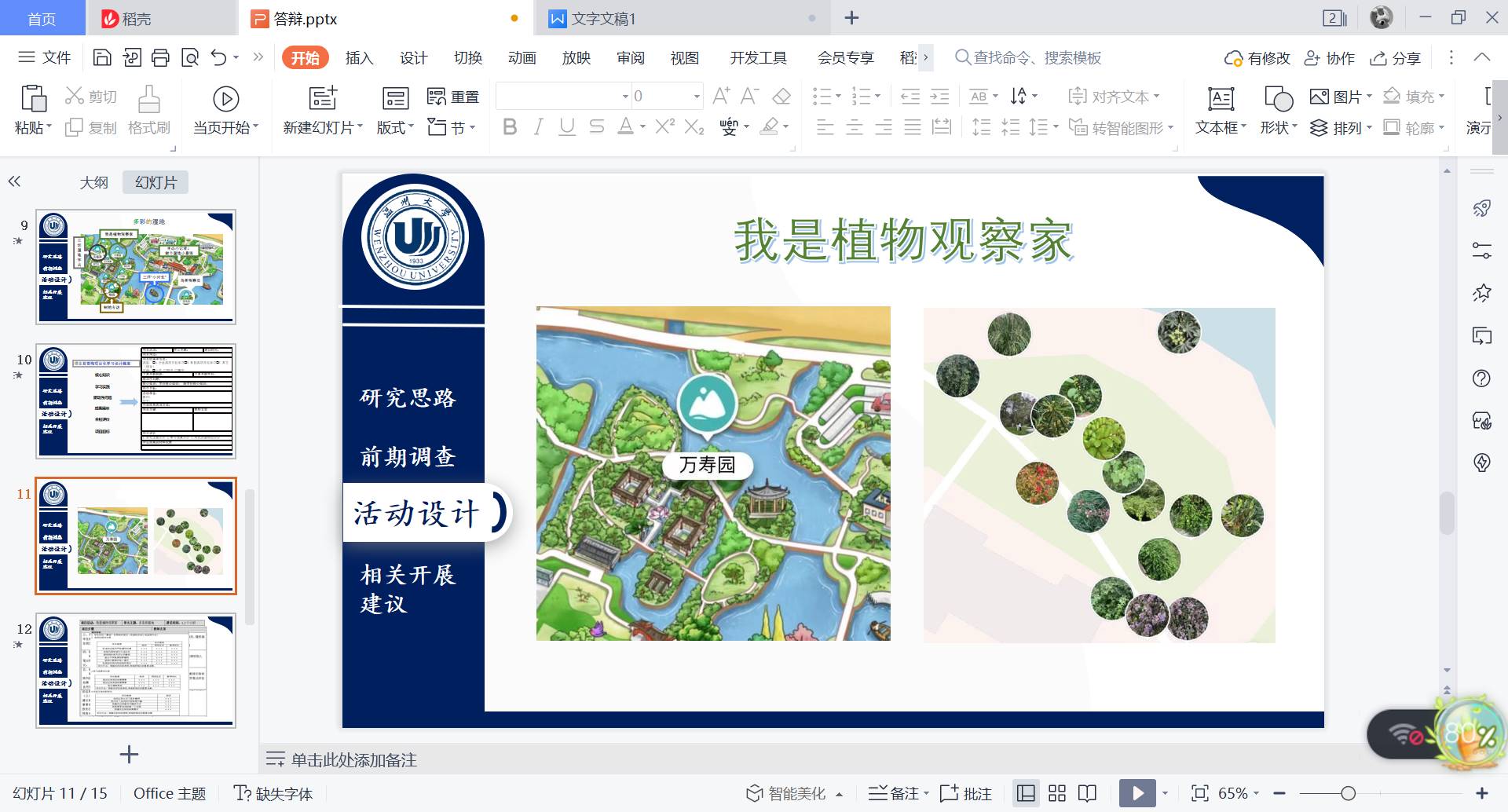Select slide 12 thumbnail in panel
The height and width of the screenshot is (812, 1508).
(x=136, y=671)
